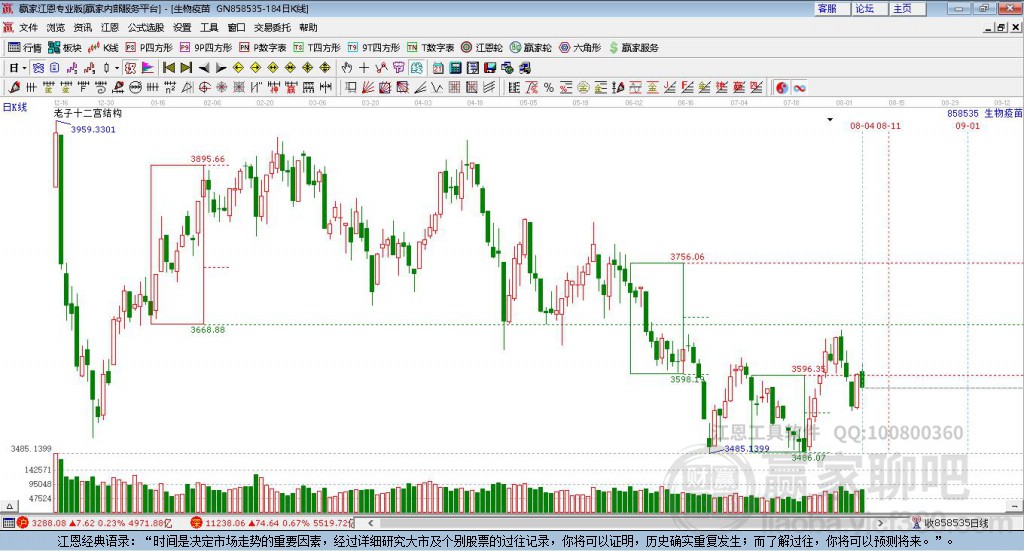This screenshot has width=1024, height=551.
Task: Select the Gann fan lines tool
Action: [x=368, y=87]
